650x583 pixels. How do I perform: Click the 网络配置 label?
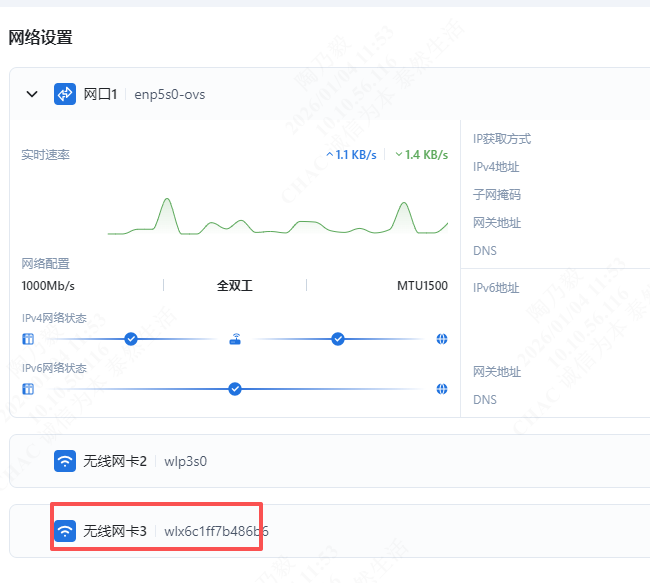click(46, 263)
